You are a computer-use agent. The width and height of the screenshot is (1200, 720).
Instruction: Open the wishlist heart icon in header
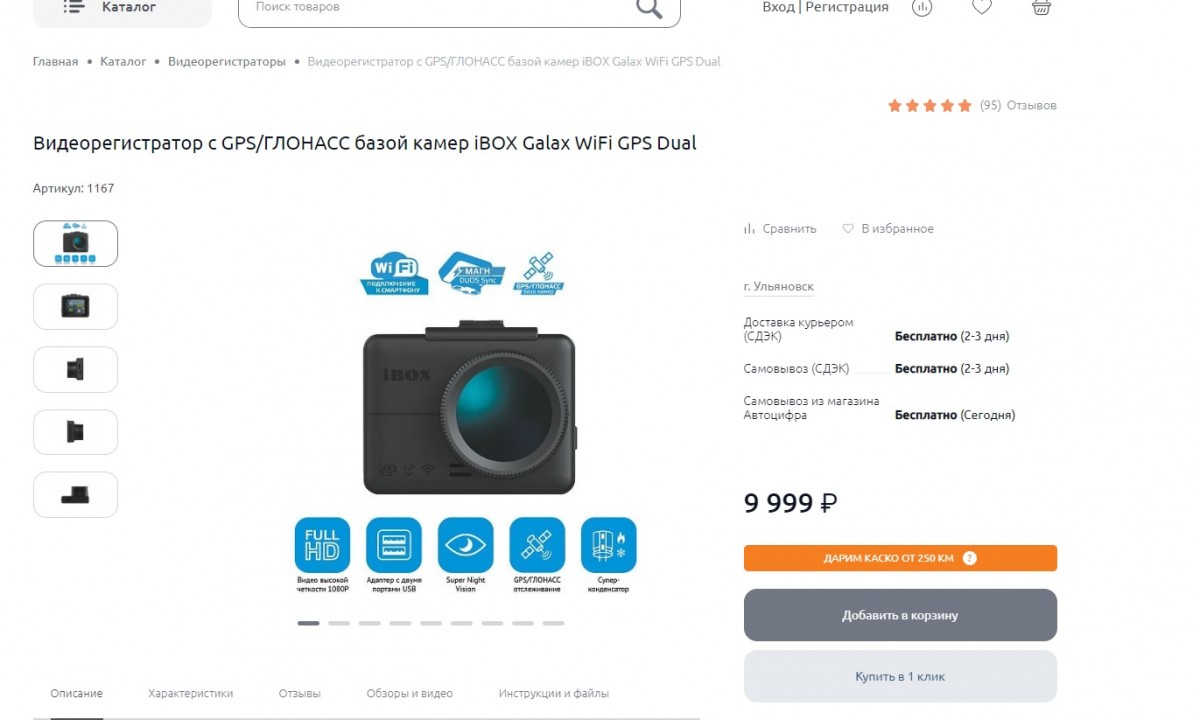pos(982,7)
